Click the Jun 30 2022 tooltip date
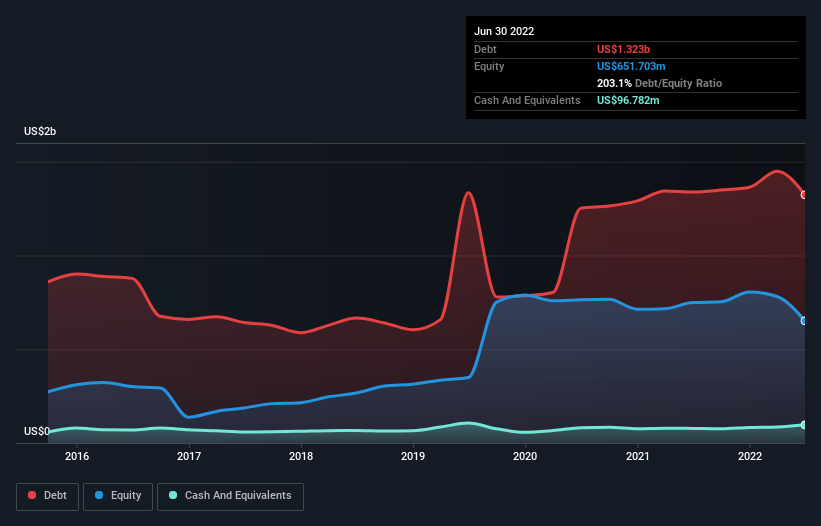 point(504,31)
